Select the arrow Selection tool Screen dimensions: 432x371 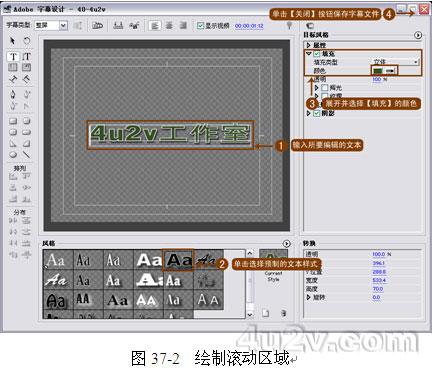13,41
